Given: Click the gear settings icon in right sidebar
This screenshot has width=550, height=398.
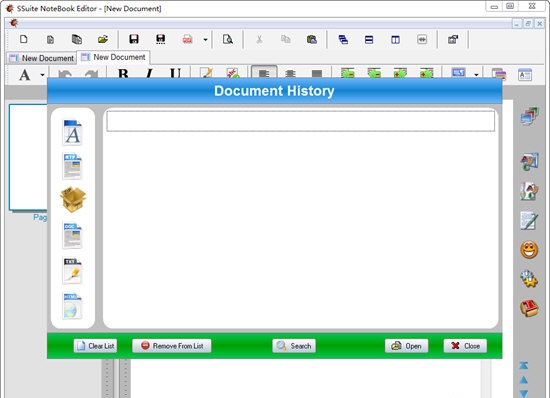Looking at the screenshot, I should pyautogui.click(x=529, y=279).
